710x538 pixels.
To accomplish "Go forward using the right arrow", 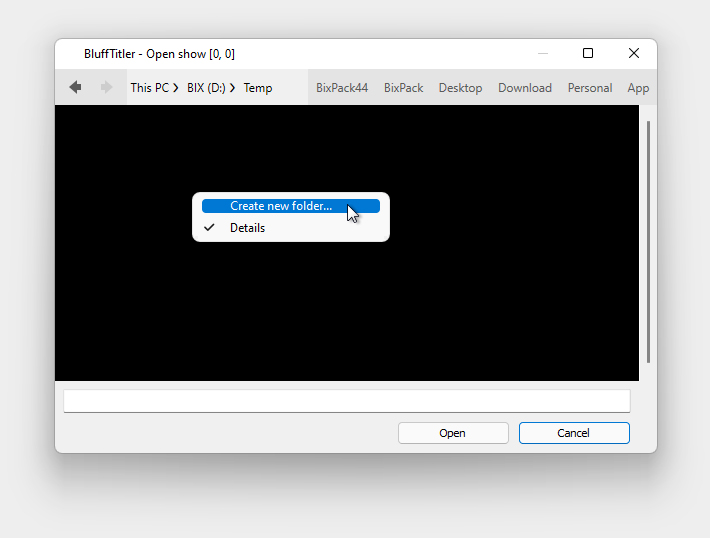I will [106, 87].
